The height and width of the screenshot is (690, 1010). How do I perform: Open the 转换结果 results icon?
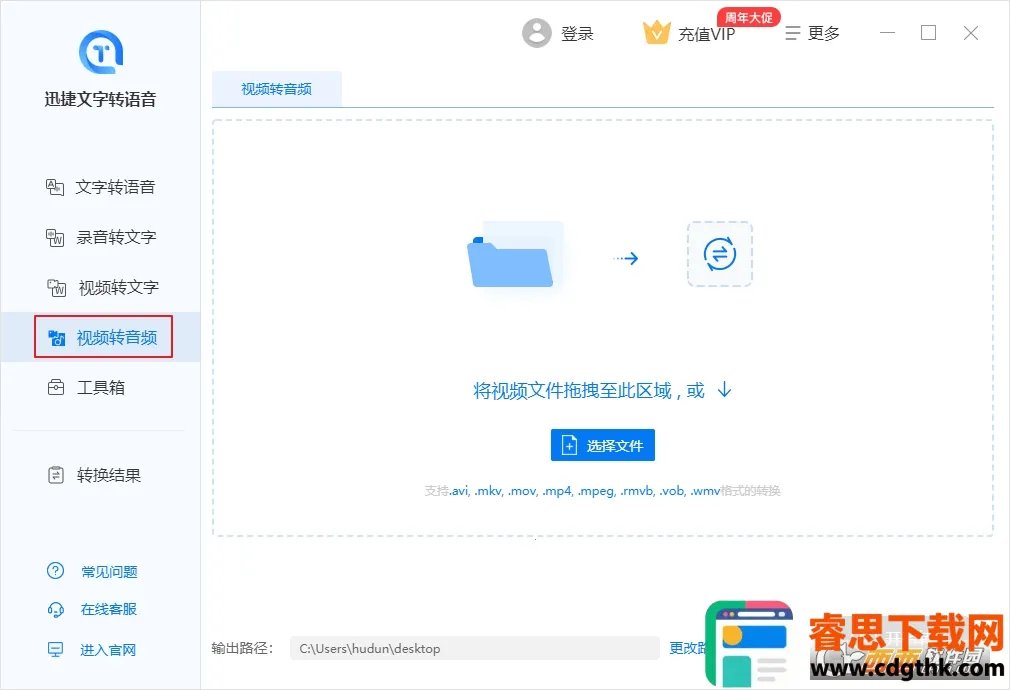coord(56,476)
